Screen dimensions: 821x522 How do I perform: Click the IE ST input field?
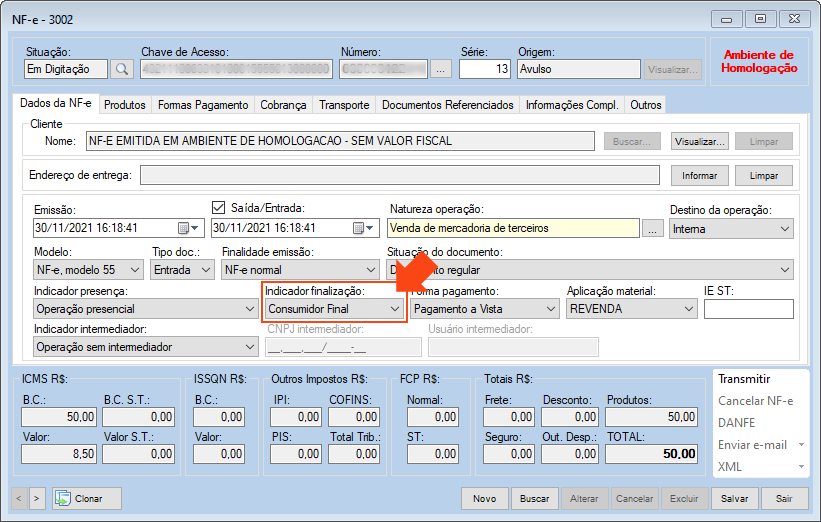(748, 310)
